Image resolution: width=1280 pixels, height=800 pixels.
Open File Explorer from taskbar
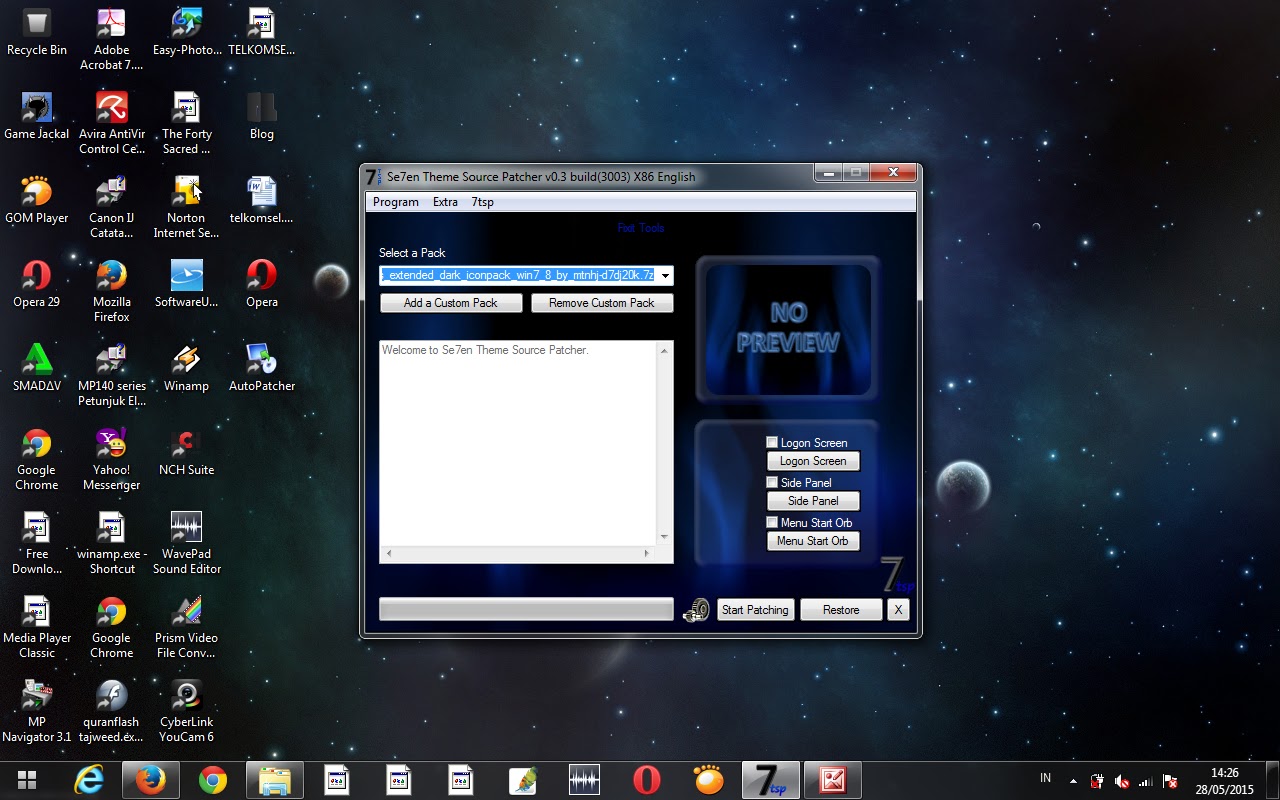pyautogui.click(x=274, y=780)
